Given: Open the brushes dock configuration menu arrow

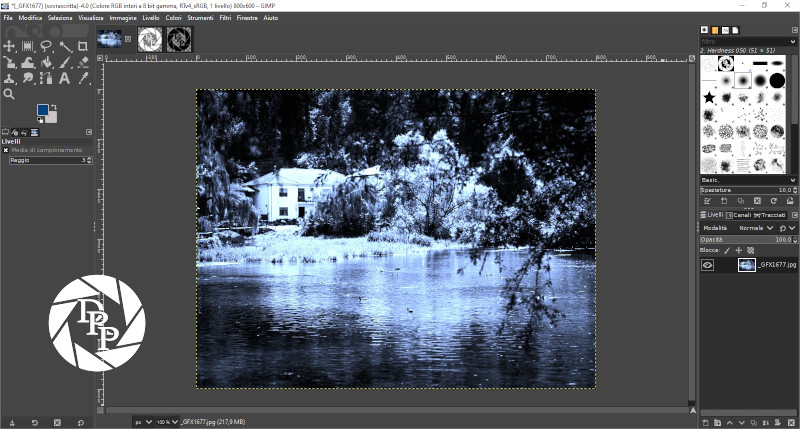Looking at the screenshot, I should click(x=794, y=30).
